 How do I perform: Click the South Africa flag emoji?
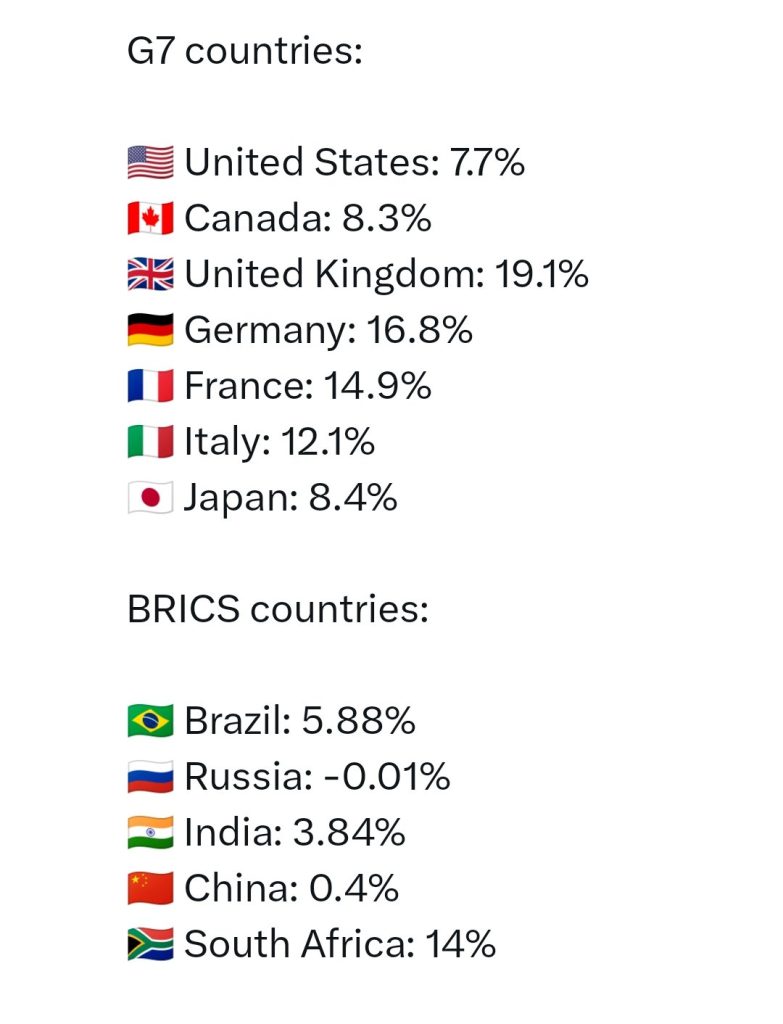(150, 944)
